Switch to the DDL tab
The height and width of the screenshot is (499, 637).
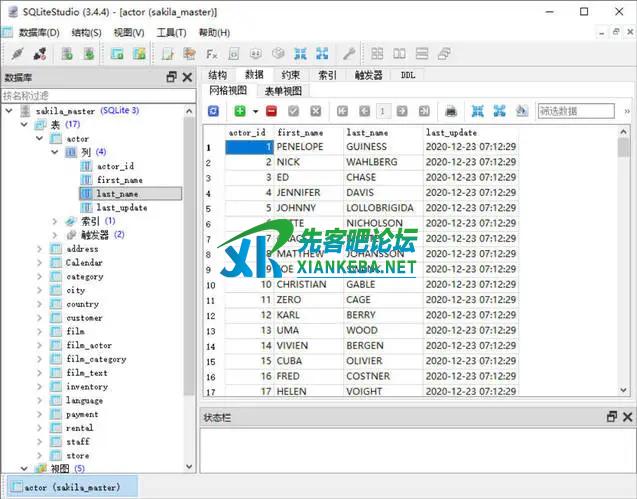408,75
